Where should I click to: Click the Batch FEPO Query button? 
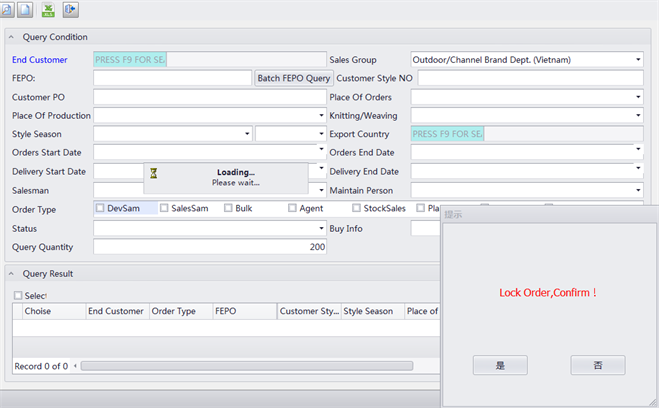[293, 78]
